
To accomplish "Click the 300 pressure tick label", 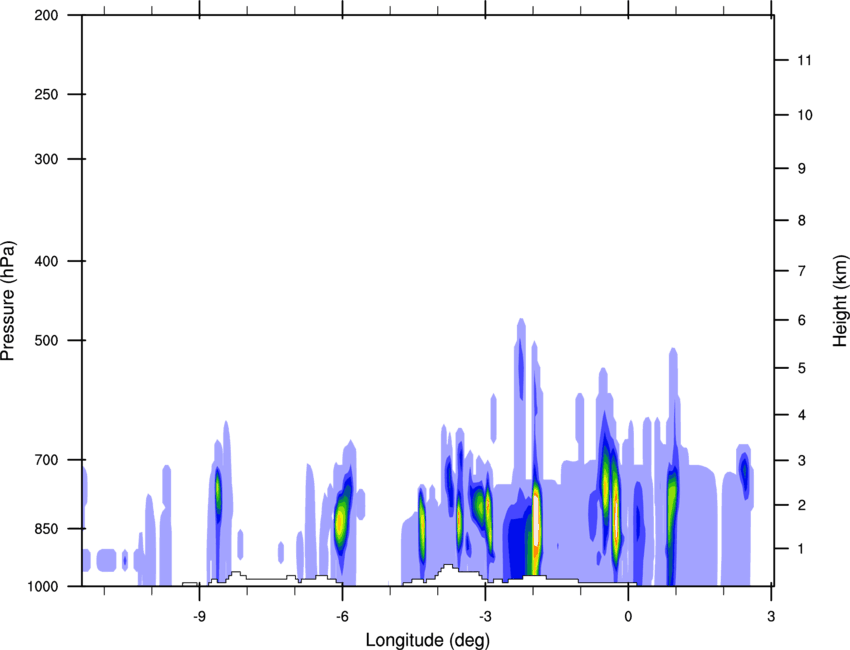I will [46, 159].
